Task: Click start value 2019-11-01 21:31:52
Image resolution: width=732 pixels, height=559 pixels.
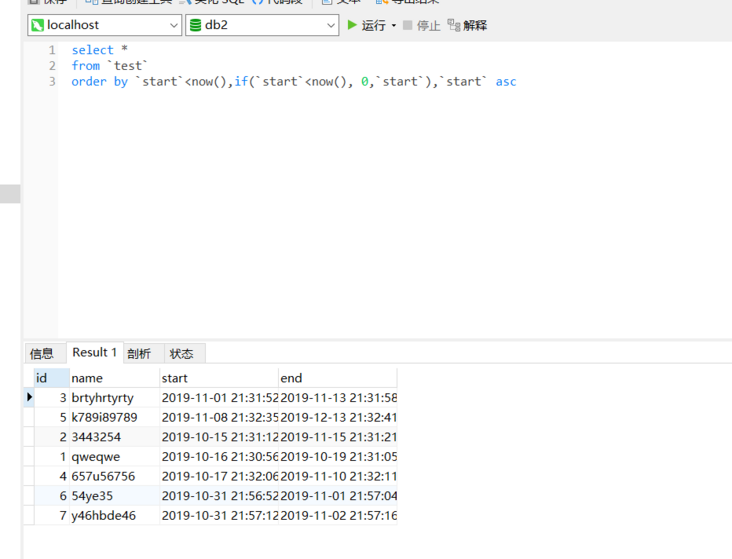Action: click(x=219, y=398)
